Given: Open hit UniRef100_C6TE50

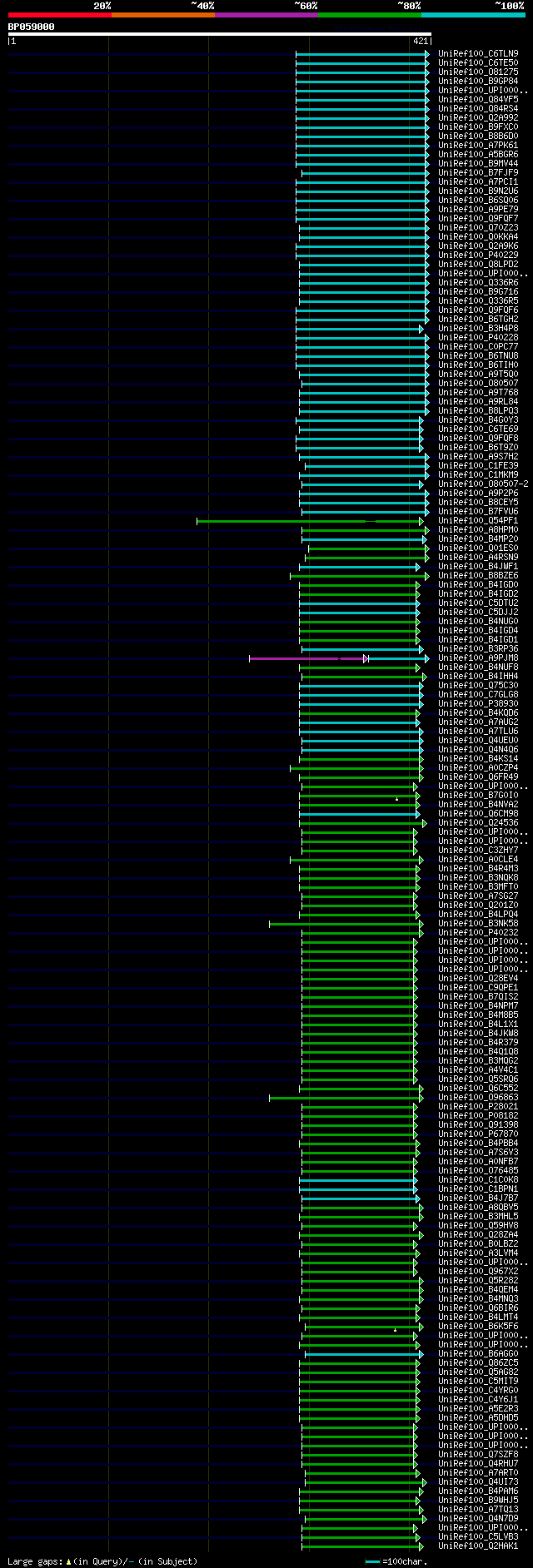Looking at the screenshot, I should click(x=478, y=62).
